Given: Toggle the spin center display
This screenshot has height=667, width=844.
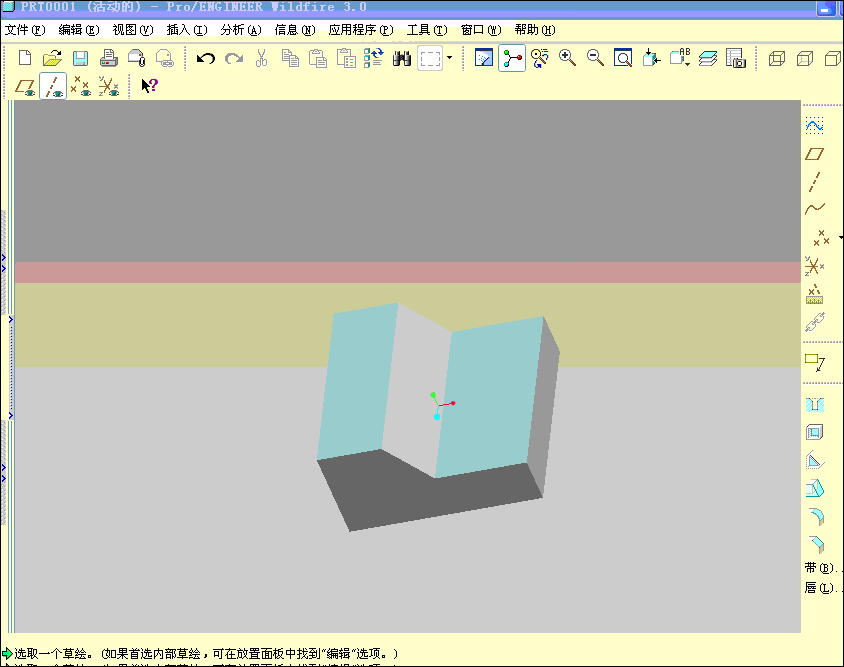Looking at the screenshot, I should 511,58.
